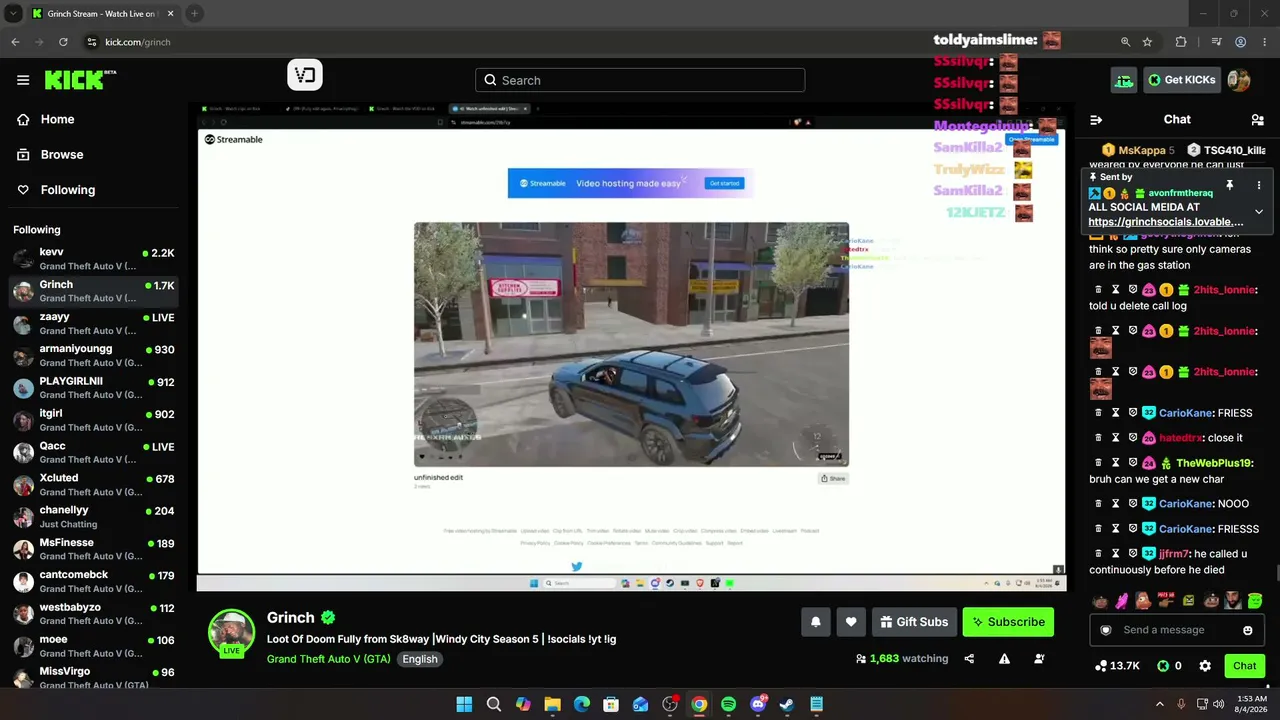Click the Send a message field
The width and height of the screenshot is (1280, 720).
[1177, 630]
